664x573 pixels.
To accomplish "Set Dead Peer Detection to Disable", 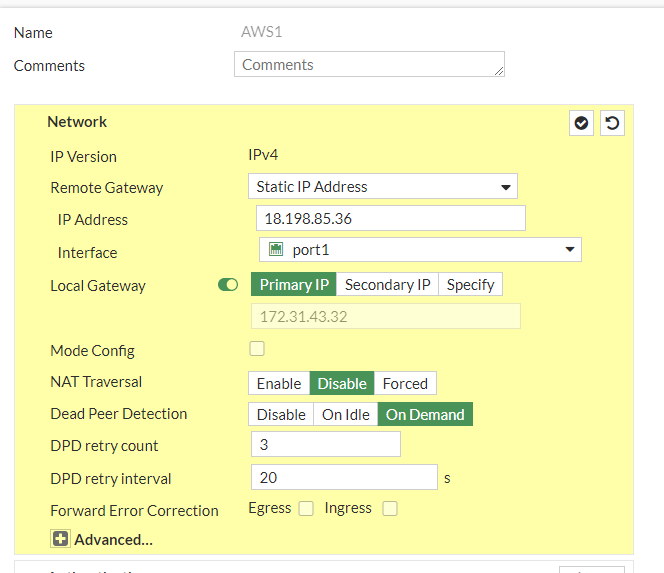I will coord(281,414).
